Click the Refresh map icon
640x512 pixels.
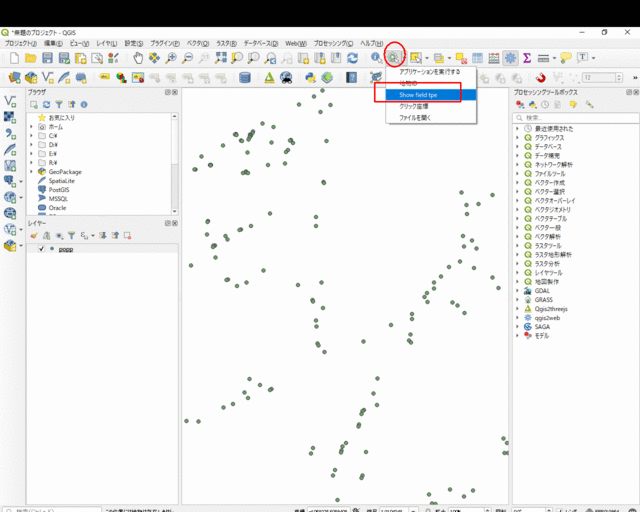click(353, 58)
